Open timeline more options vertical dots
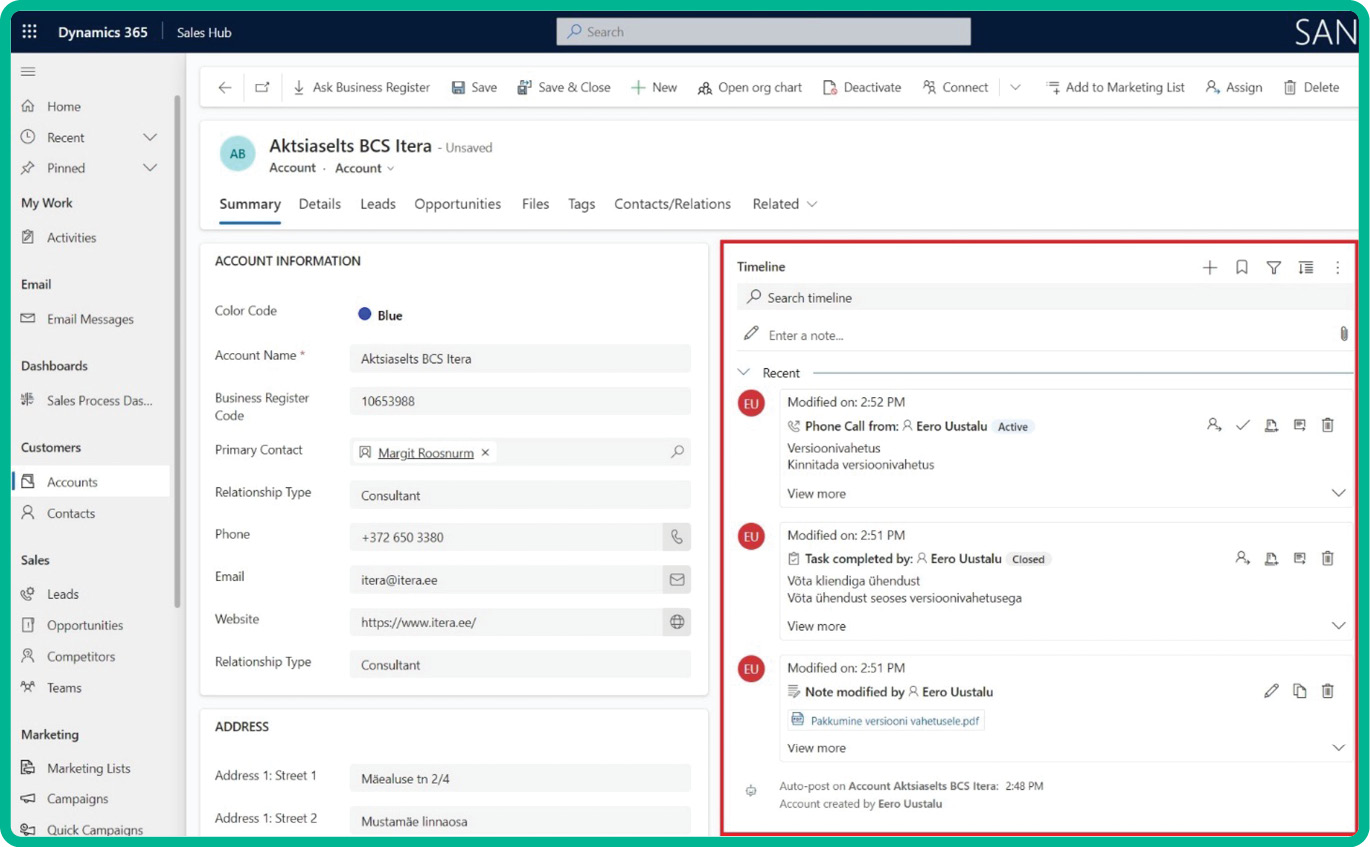Screen dimensions: 1370x847 [x=1338, y=267]
